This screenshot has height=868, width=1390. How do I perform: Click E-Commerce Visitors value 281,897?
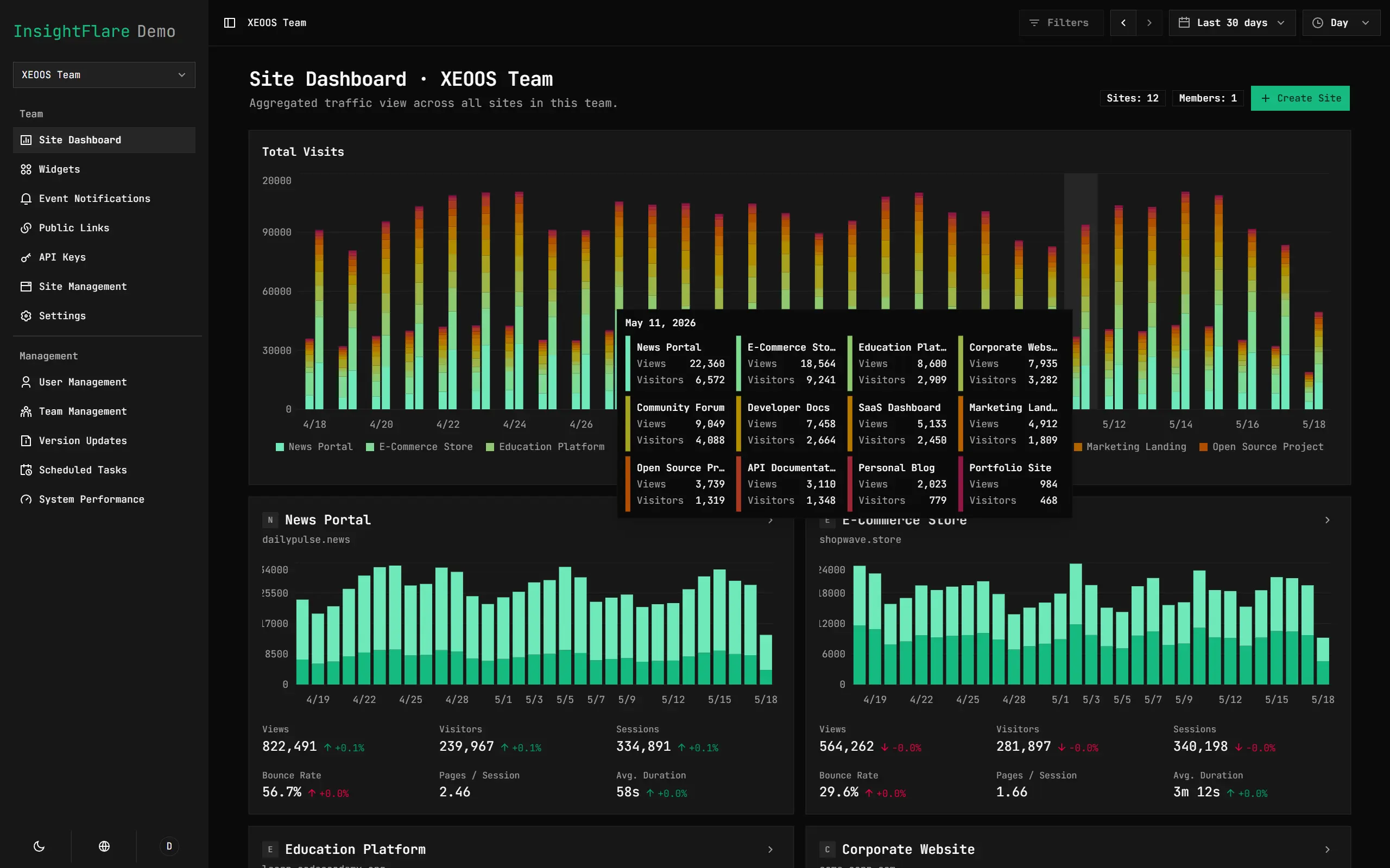click(1023, 746)
